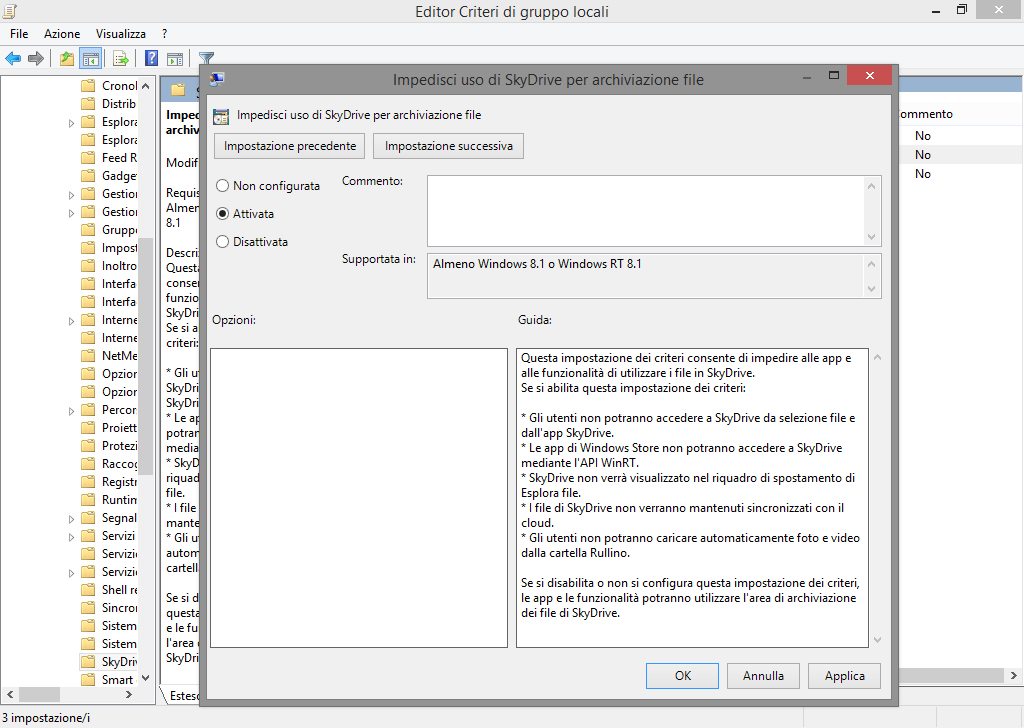Select the 'Non configurata' radio option
The height and width of the screenshot is (728, 1024).
(222, 186)
